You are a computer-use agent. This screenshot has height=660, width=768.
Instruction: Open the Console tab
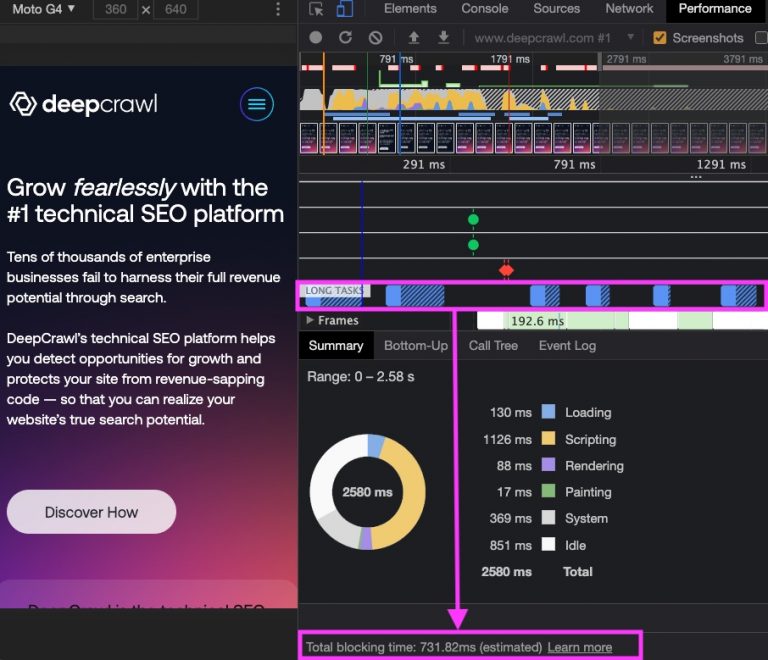484,9
